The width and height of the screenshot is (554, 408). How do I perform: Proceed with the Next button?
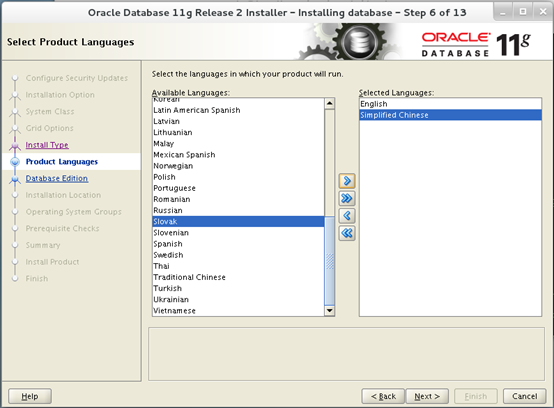tap(427, 396)
